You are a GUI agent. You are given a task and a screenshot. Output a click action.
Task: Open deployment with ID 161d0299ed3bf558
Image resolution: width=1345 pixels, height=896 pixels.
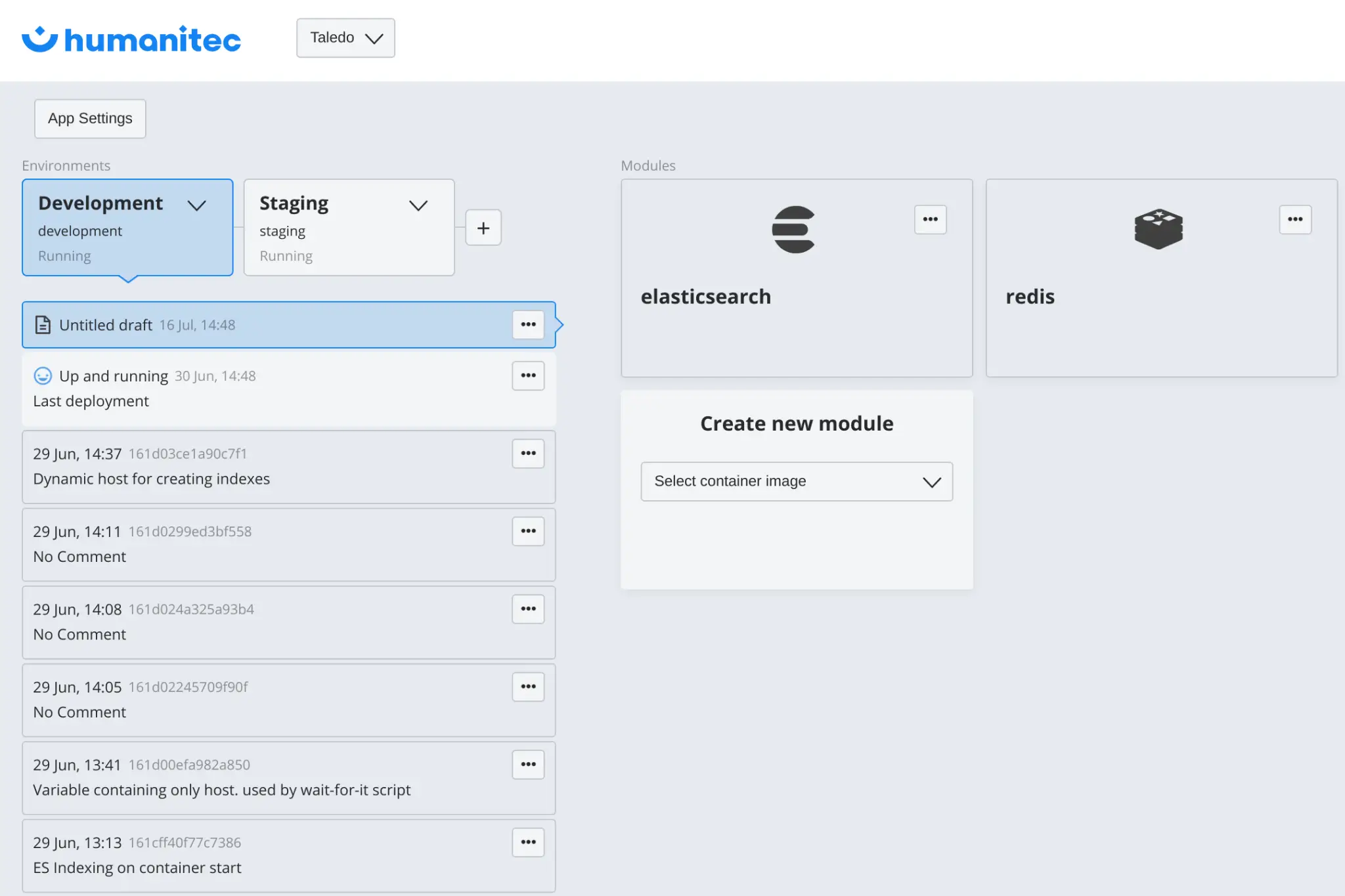(289, 545)
